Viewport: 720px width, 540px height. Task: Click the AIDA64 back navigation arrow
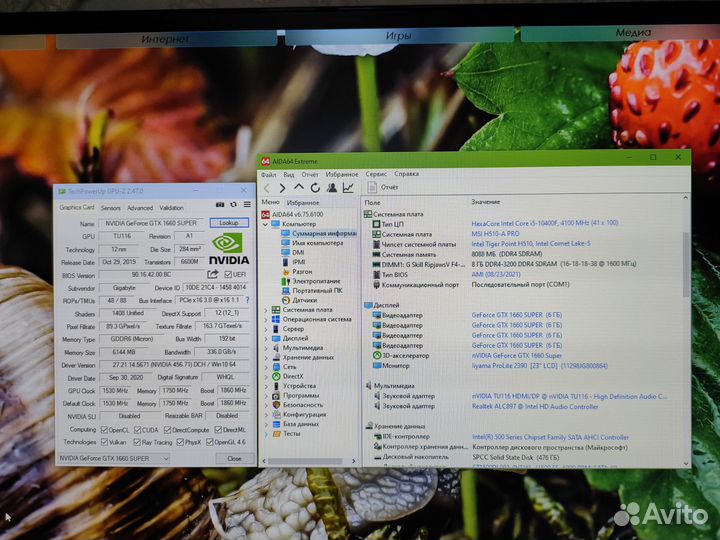point(267,187)
